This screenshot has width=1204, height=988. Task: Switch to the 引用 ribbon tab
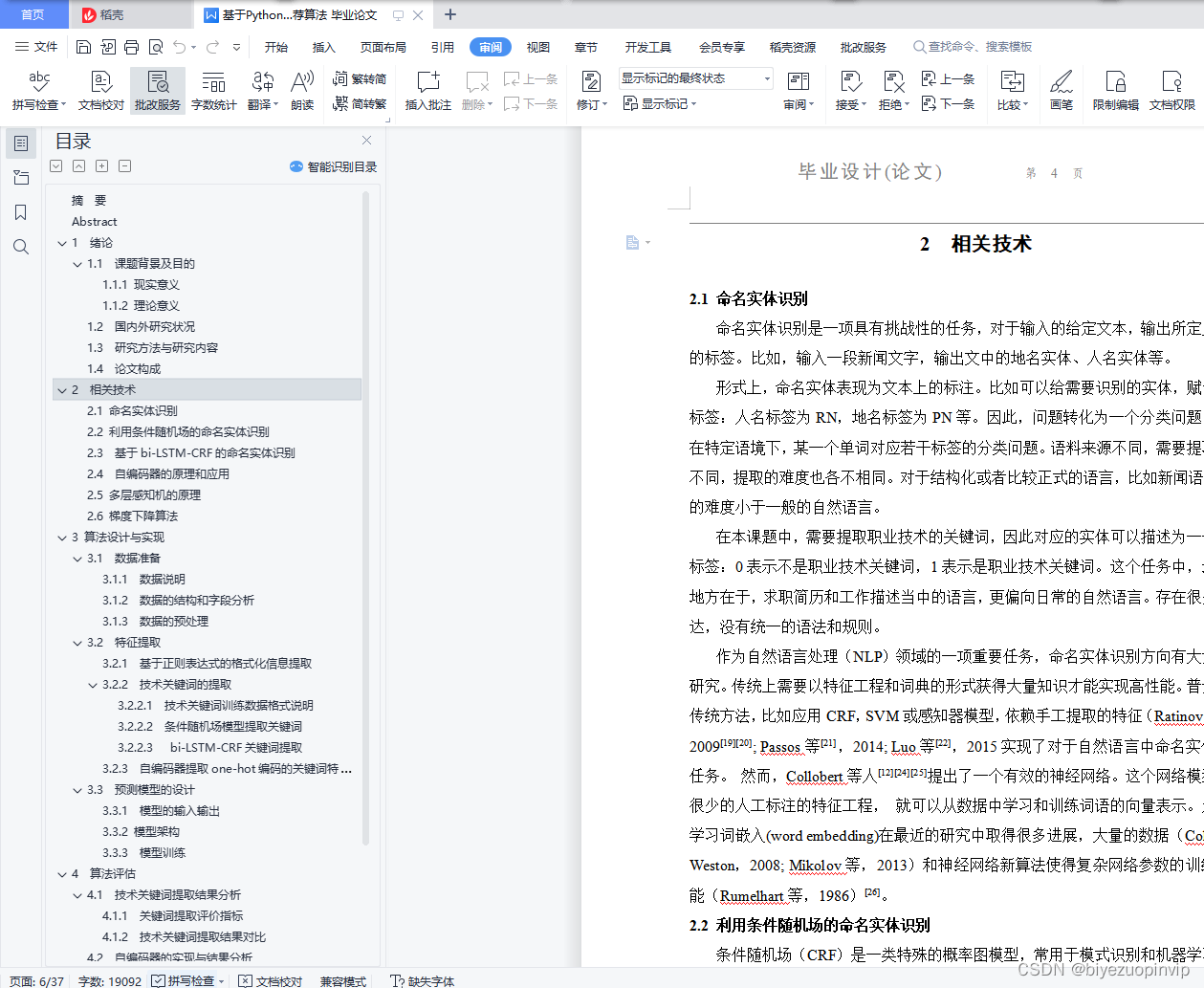click(443, 47)
